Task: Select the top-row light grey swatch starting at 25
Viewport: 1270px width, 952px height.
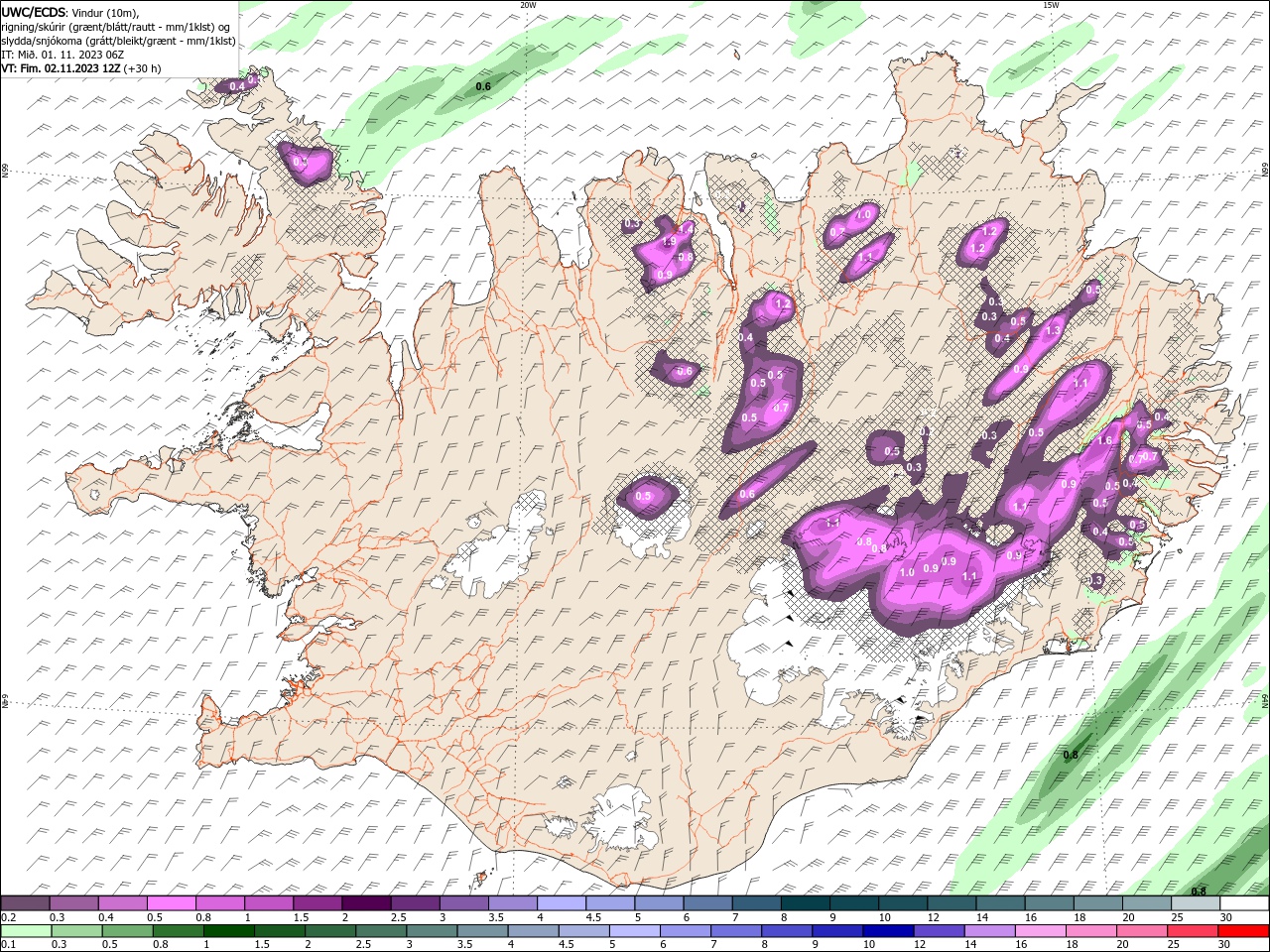Action: coord(1196,903)
